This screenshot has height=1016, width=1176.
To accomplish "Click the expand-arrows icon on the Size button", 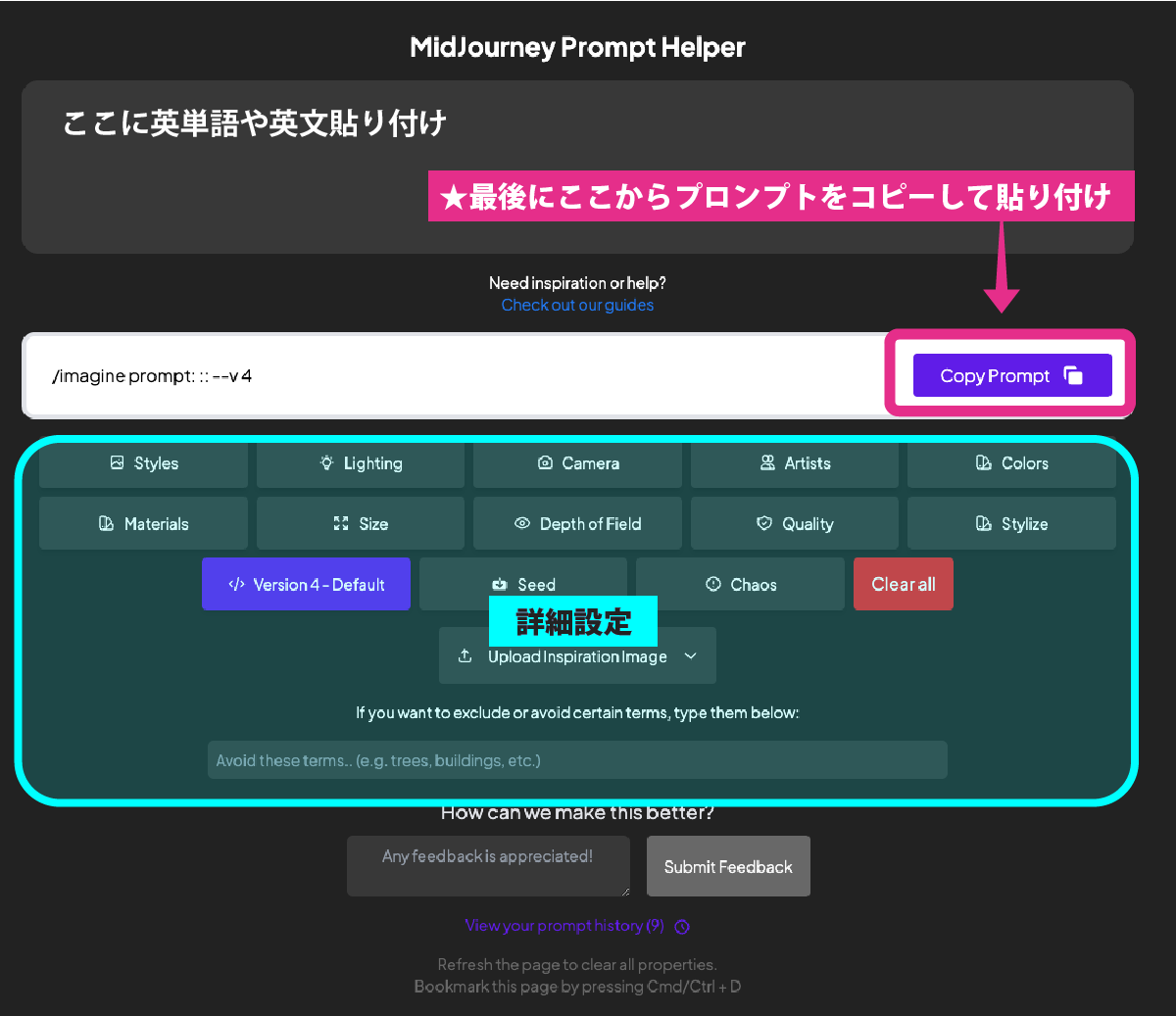I will pyautogui.click(x=341, y=523).
